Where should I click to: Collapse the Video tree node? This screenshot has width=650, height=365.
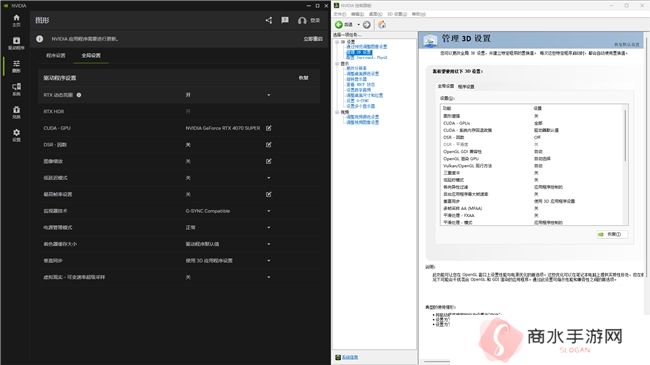(x=337, y=112)
